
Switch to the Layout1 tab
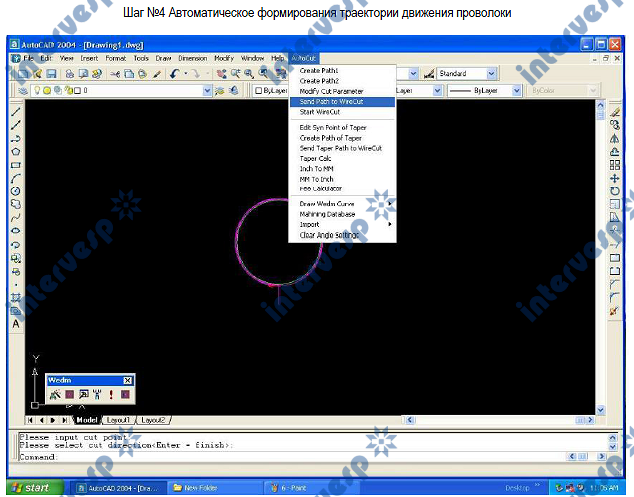(118, 420)
